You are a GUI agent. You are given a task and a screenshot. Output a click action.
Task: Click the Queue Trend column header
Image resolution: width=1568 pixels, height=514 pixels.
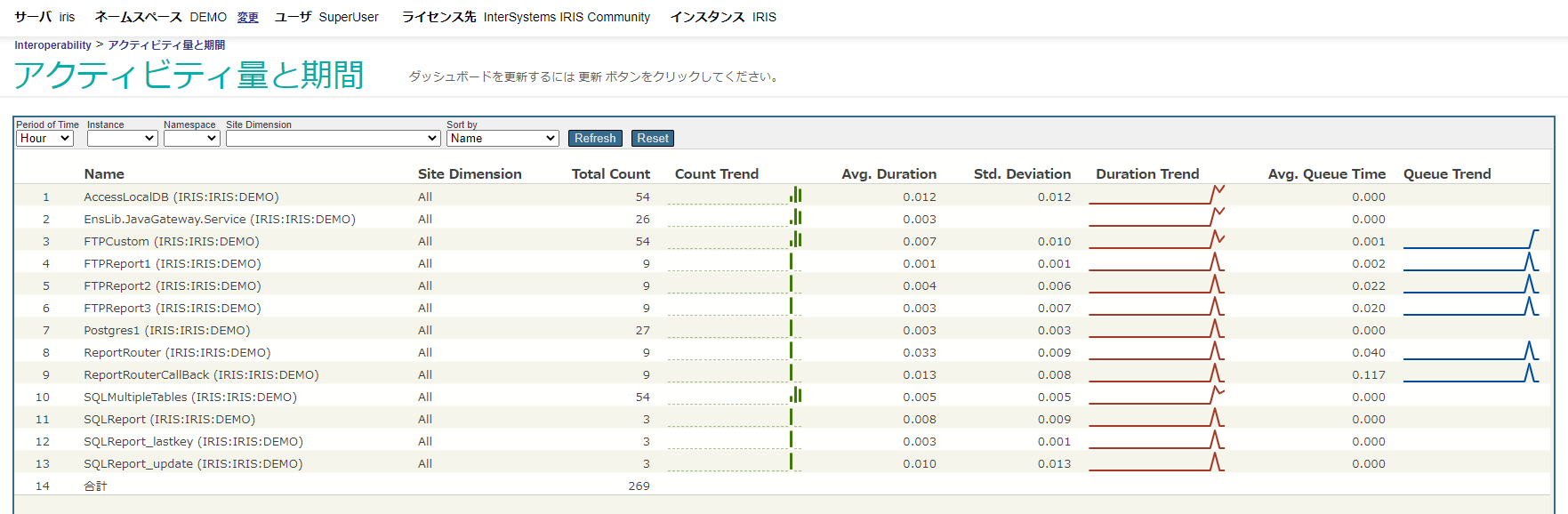point(1447,174)
